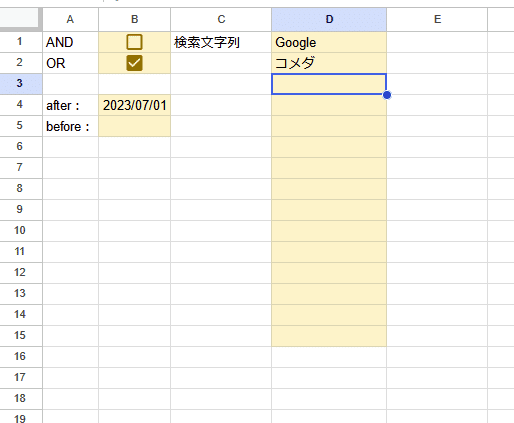The width and height of the screenshot is (514, 423).
Task: Click the empty before date cell B5
Action: [134, 126]
